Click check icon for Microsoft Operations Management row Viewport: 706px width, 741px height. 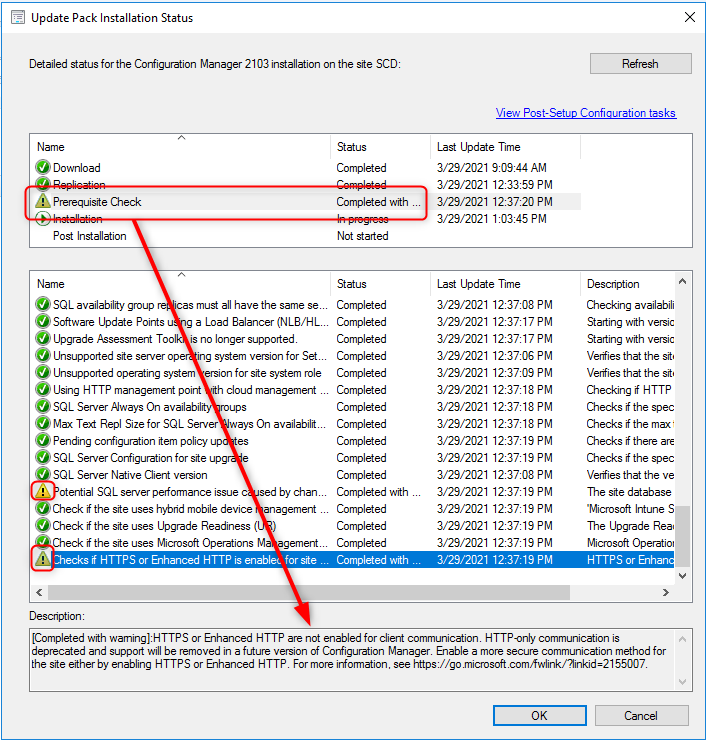pyautogui.click(x=43, y=542)
